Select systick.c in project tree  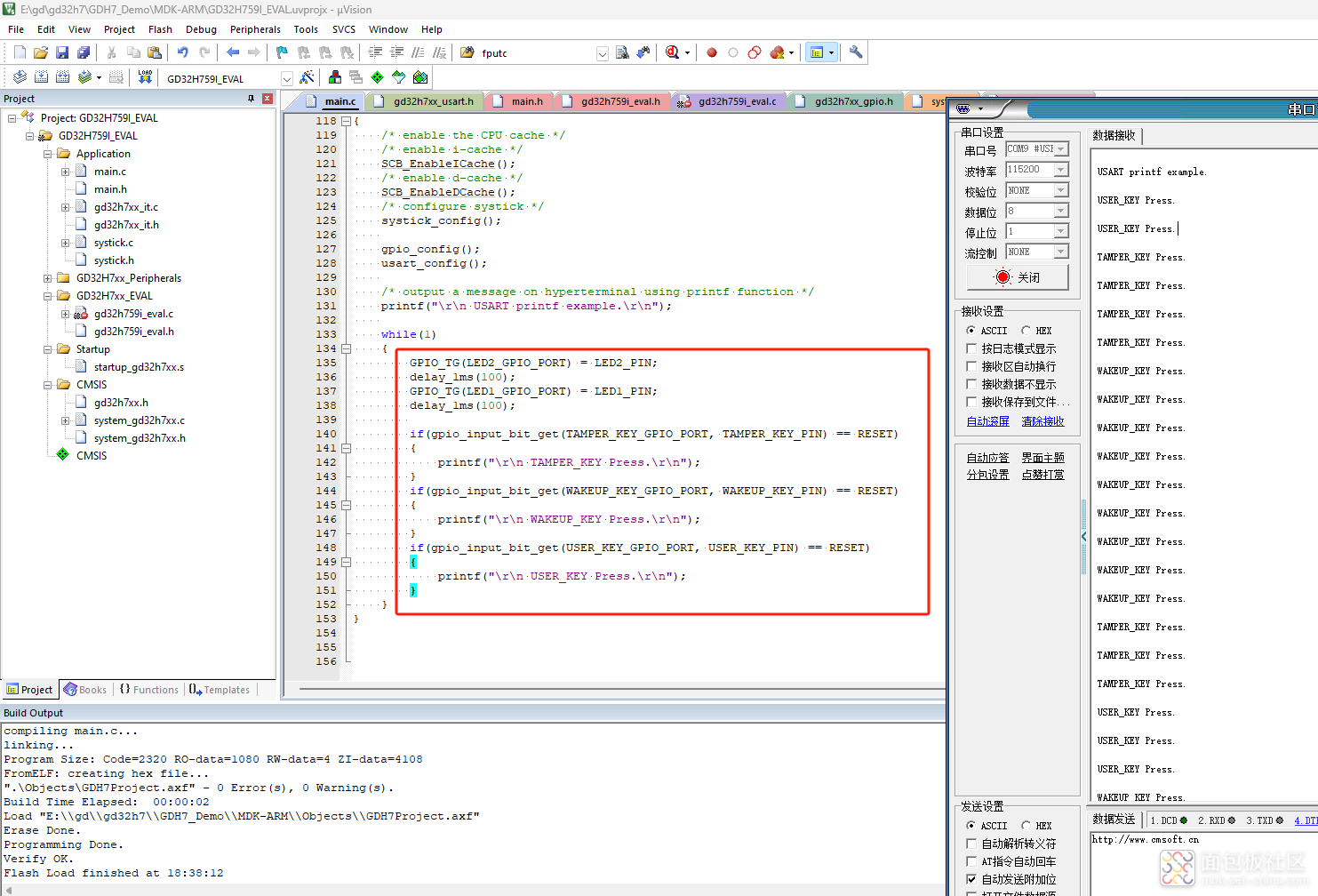tap(114, 243)
